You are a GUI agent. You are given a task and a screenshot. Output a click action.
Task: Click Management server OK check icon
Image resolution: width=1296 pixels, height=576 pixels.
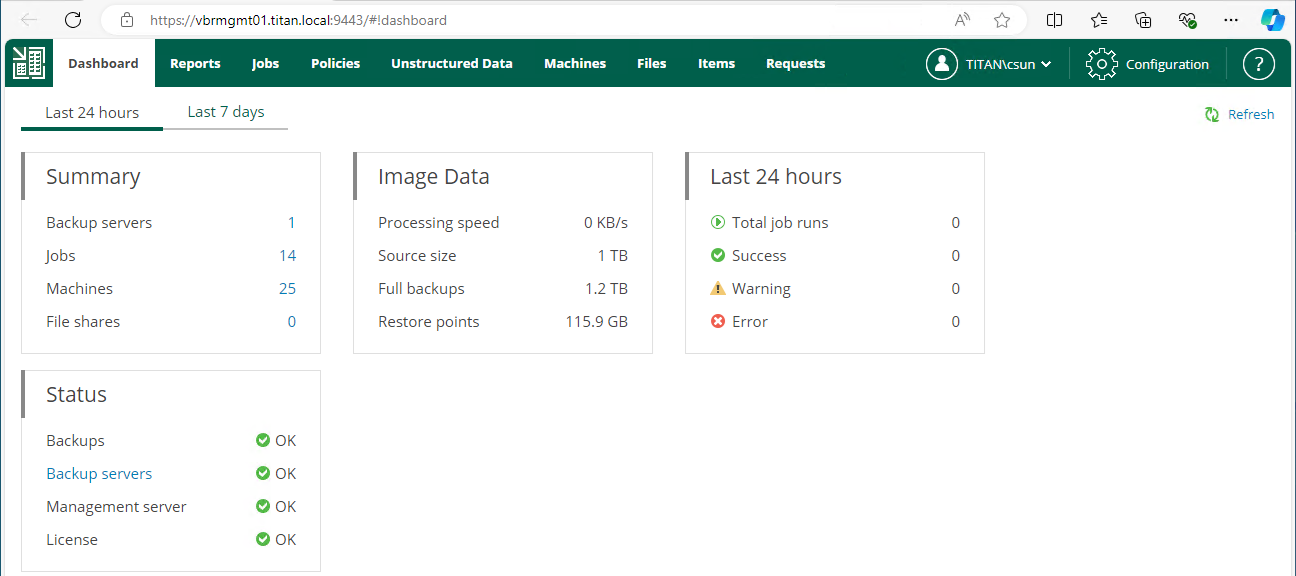(263, 507)
